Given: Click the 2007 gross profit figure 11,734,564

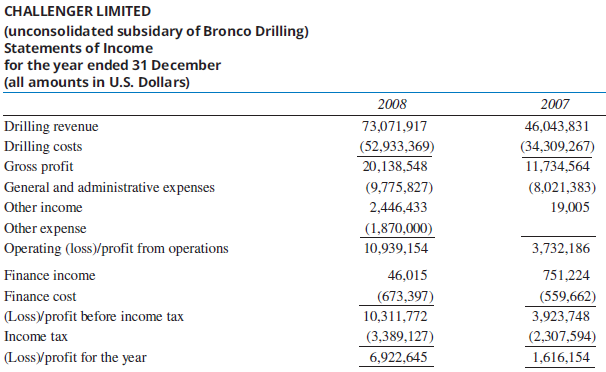Looking at the screenshot, I should coord(558,166).
